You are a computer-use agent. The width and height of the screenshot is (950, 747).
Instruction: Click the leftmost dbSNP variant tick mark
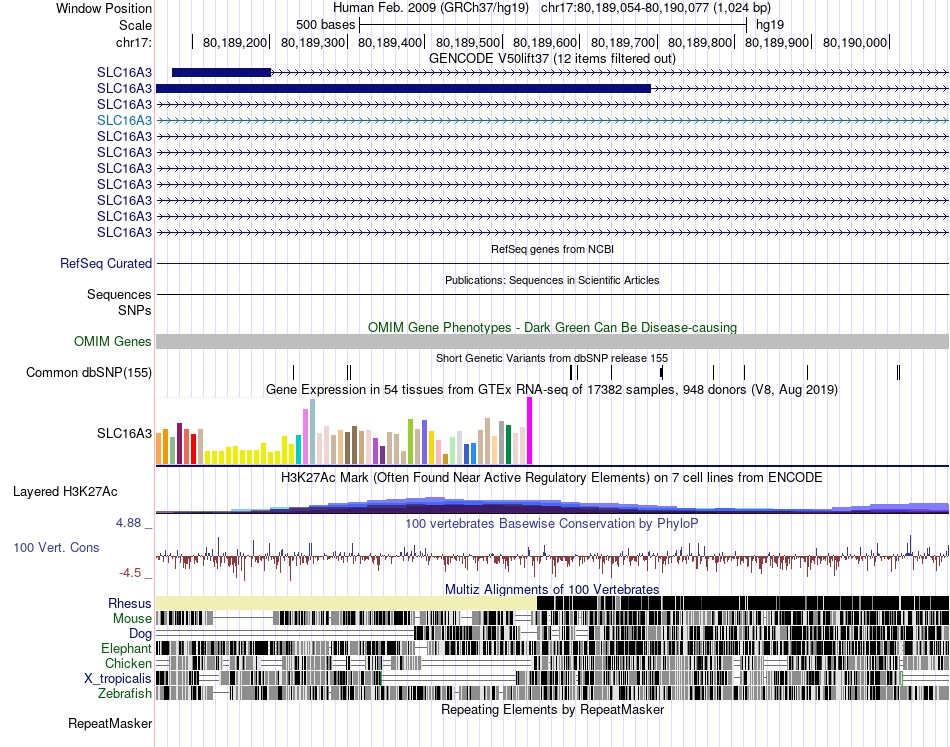click(293, 373)
